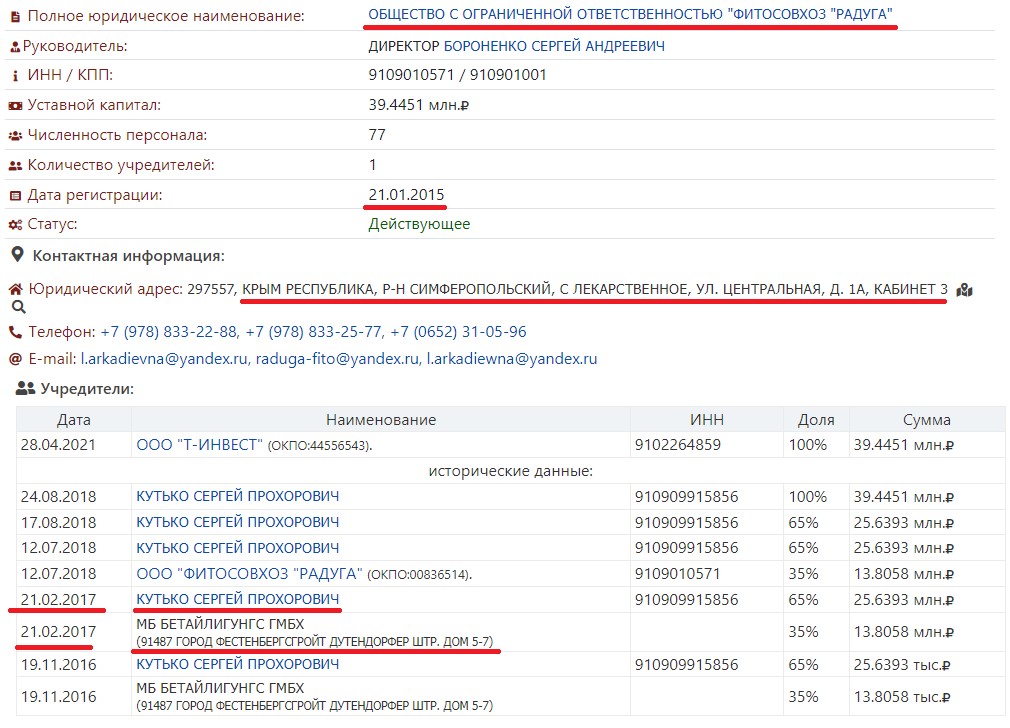1010x728 pixels.
Task: Click the location pin icon beside Контактная информация
Action: [x=17, y=256]
